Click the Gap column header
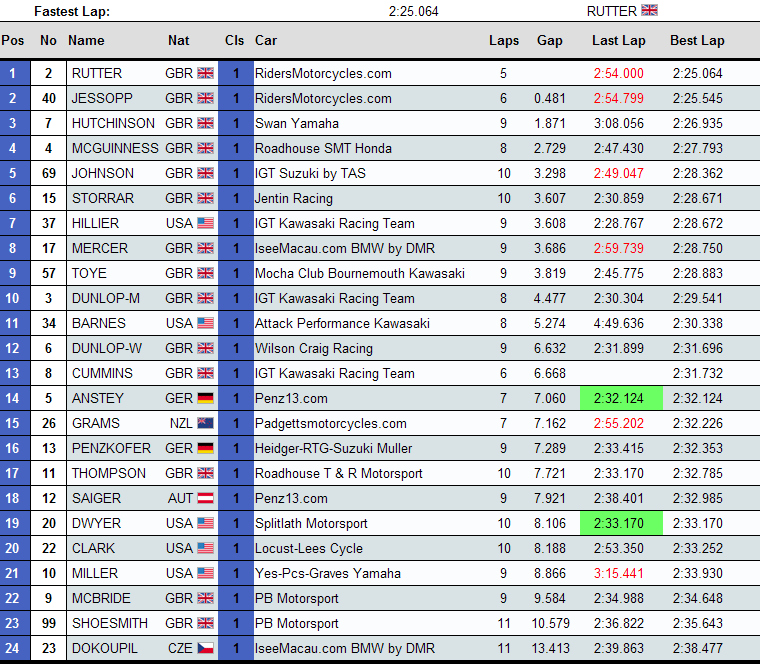This screenshot has width=760, height=664. point(550,40)
